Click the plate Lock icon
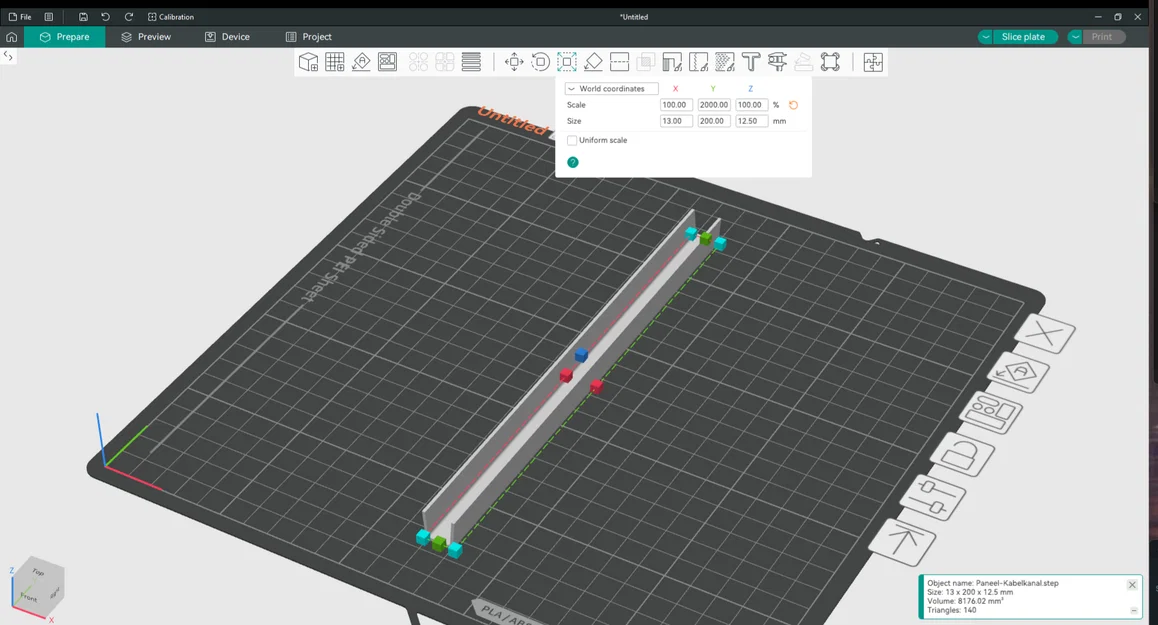The width and height of the screenshot is (1158, 625). tap(963, 454)
